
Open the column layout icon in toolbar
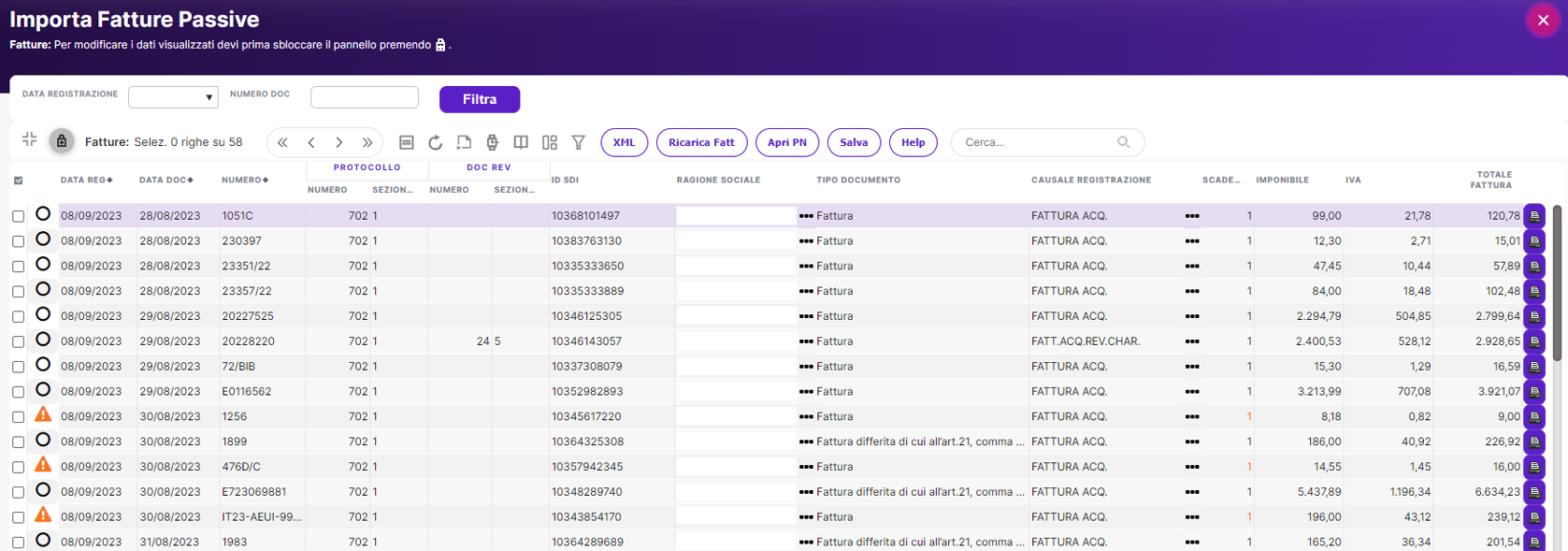[x=550, y=142]
